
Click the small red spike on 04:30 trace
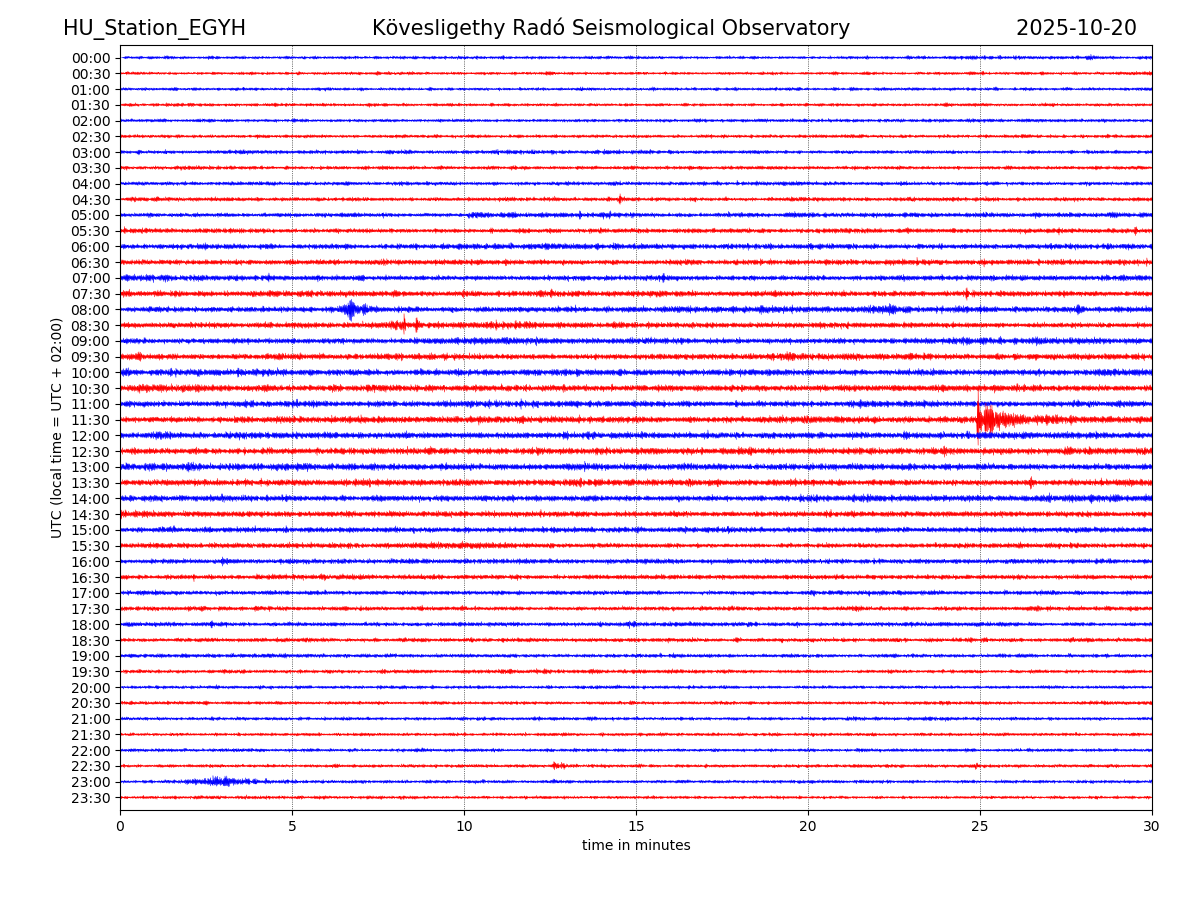(x=619, y=199)
